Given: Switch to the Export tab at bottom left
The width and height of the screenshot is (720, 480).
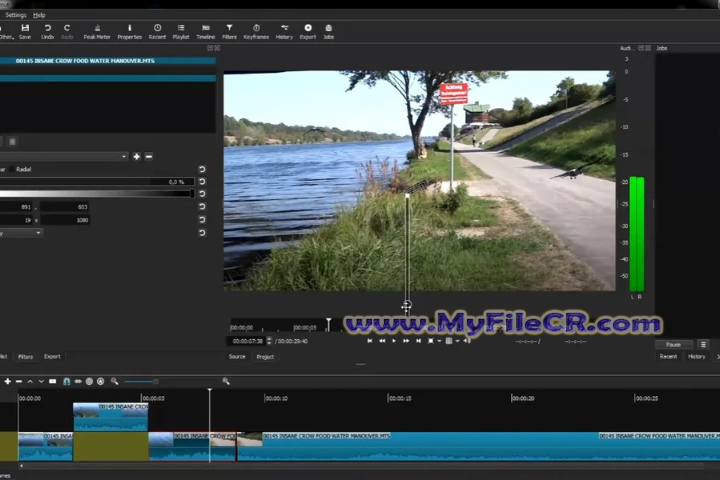Looking at the screenshot, I should click(52, 356).
